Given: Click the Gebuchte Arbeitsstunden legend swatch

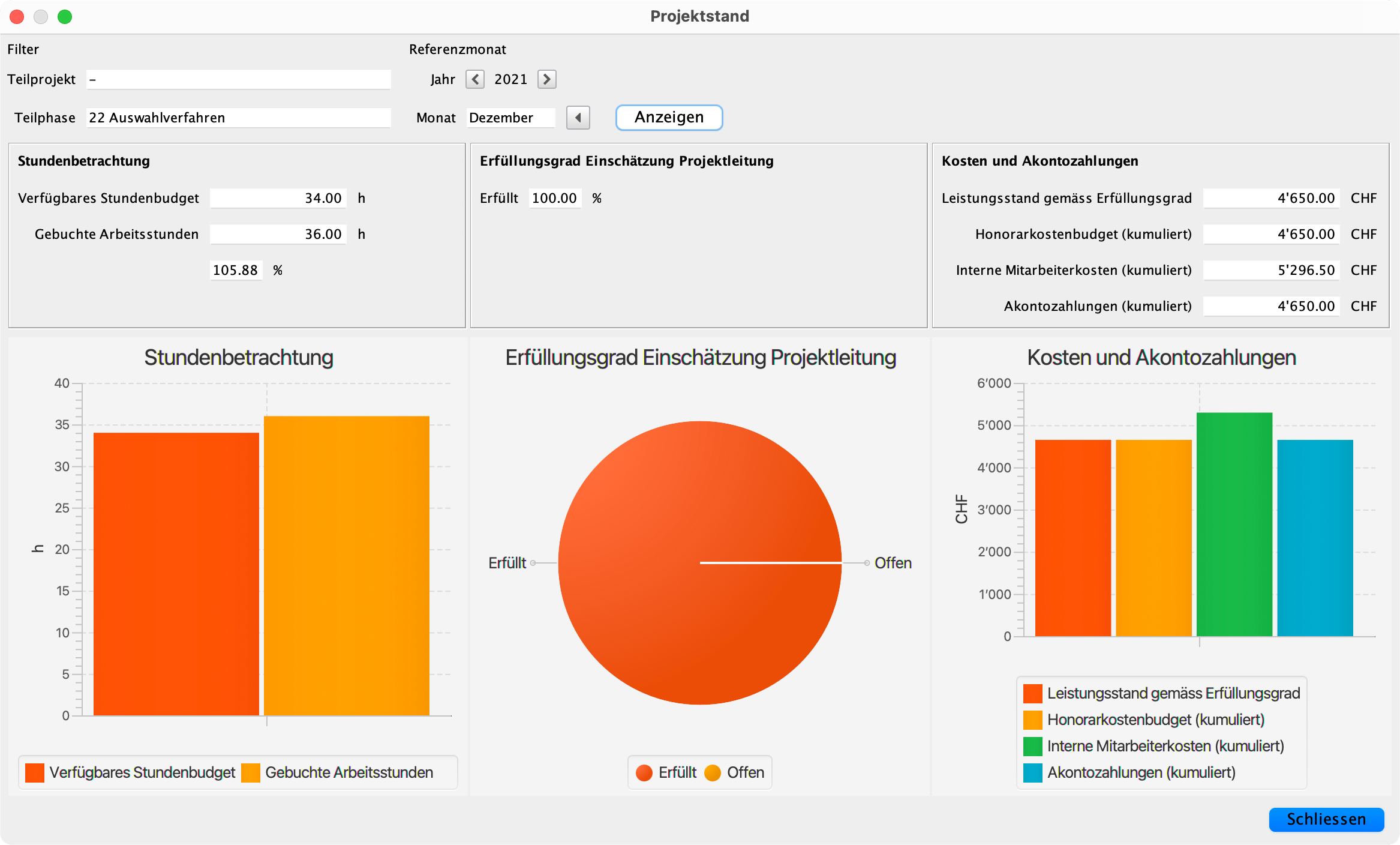Looking at the screenshot, I should (251, 773).
